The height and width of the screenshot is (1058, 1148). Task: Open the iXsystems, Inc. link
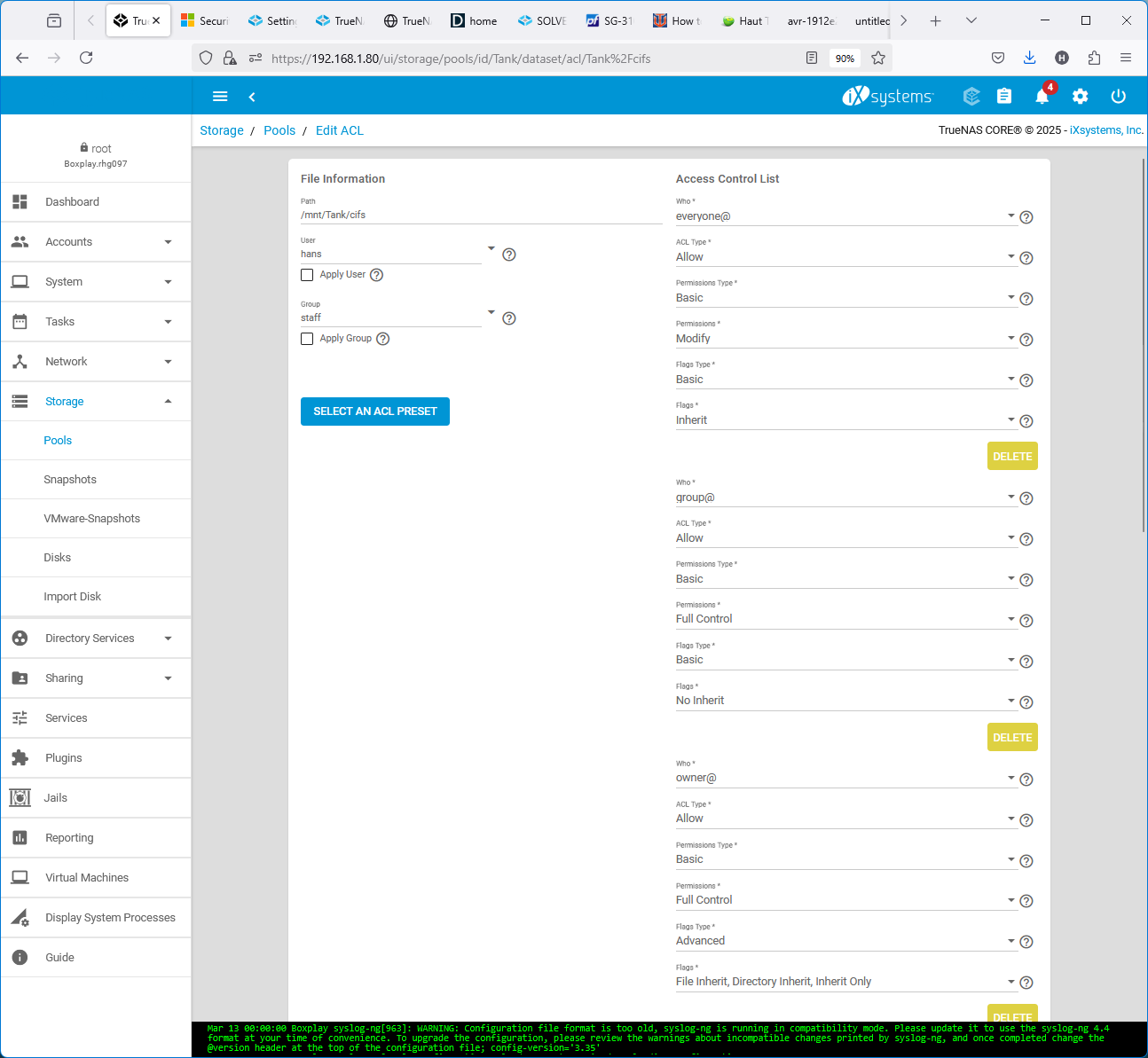tap(1107, 130)
